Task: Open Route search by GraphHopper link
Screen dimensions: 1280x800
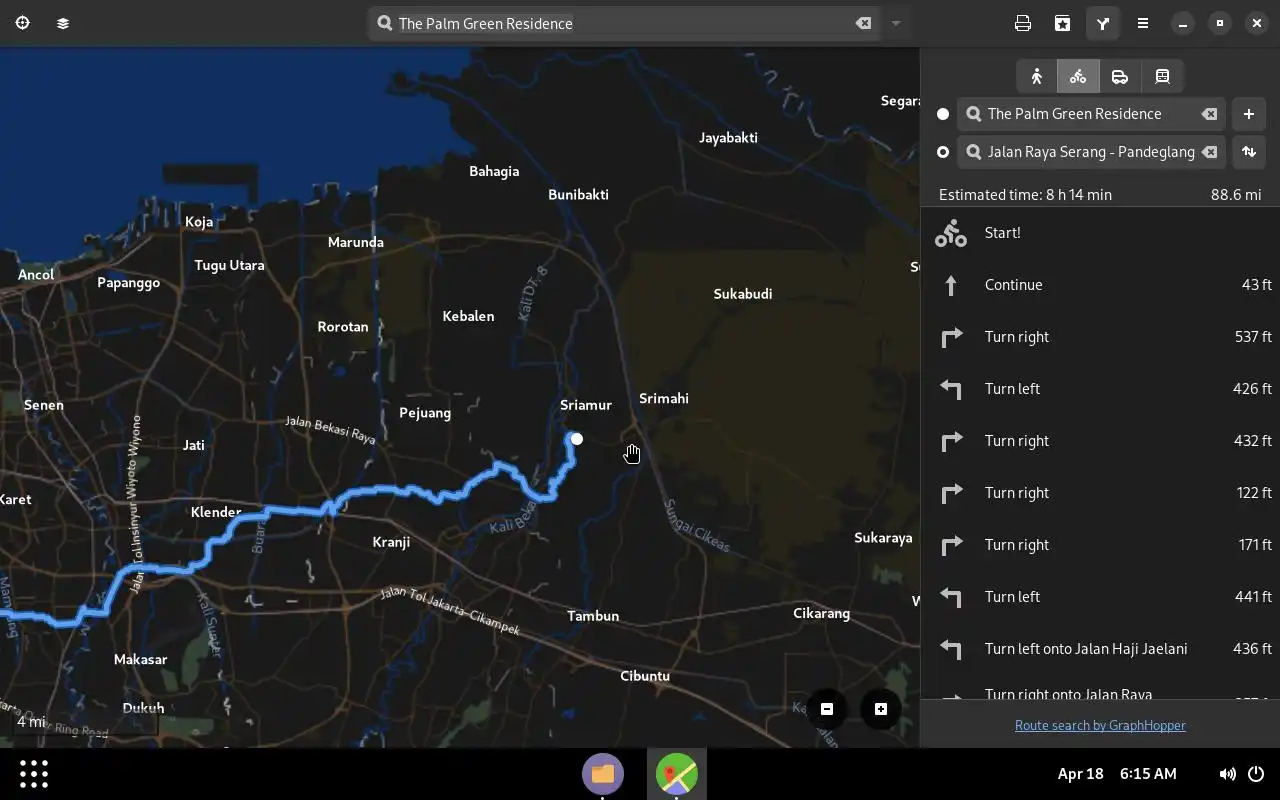Action: (x=1100, y=725)
